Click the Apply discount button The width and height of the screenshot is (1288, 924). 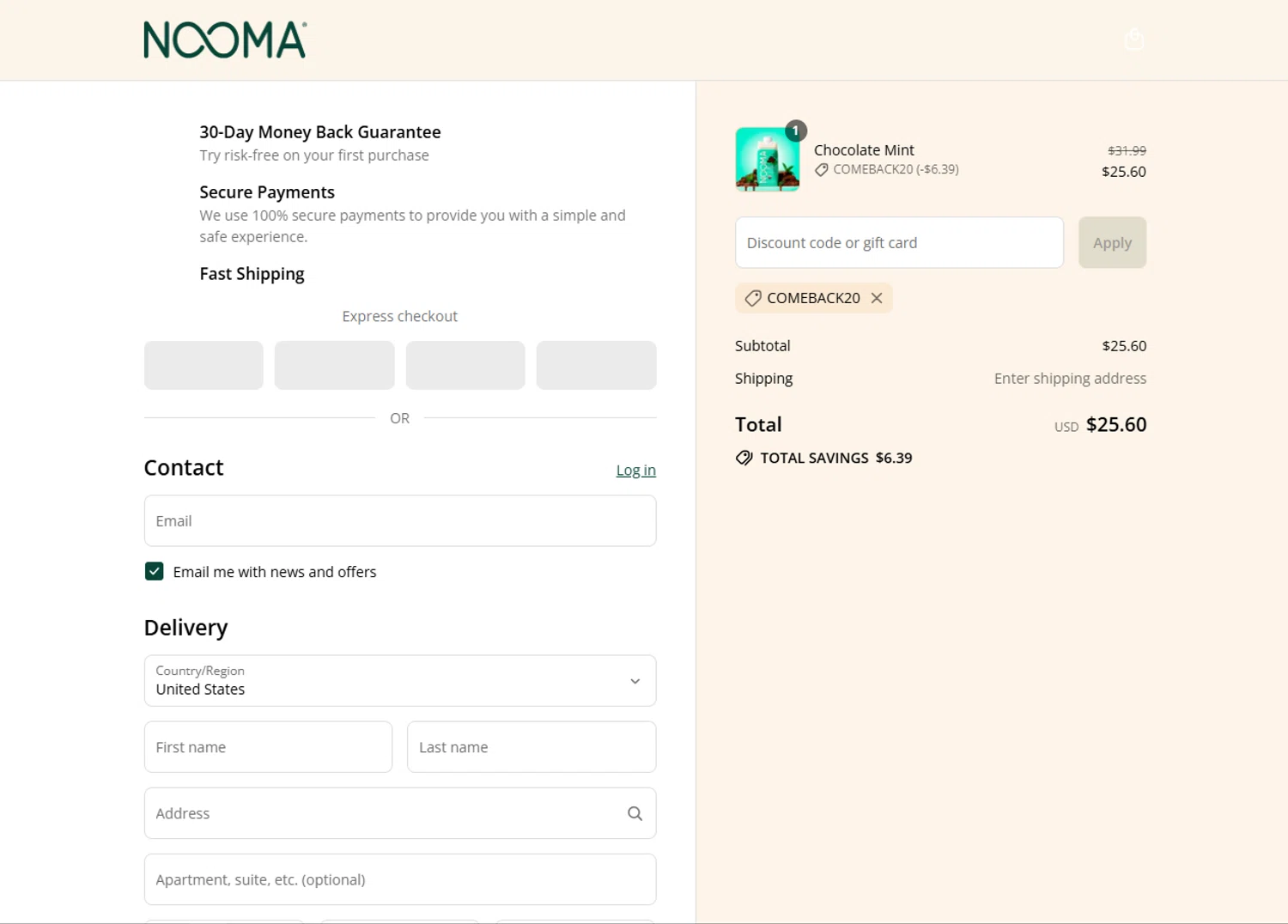pyautogui.click(x=1112, y=242)
